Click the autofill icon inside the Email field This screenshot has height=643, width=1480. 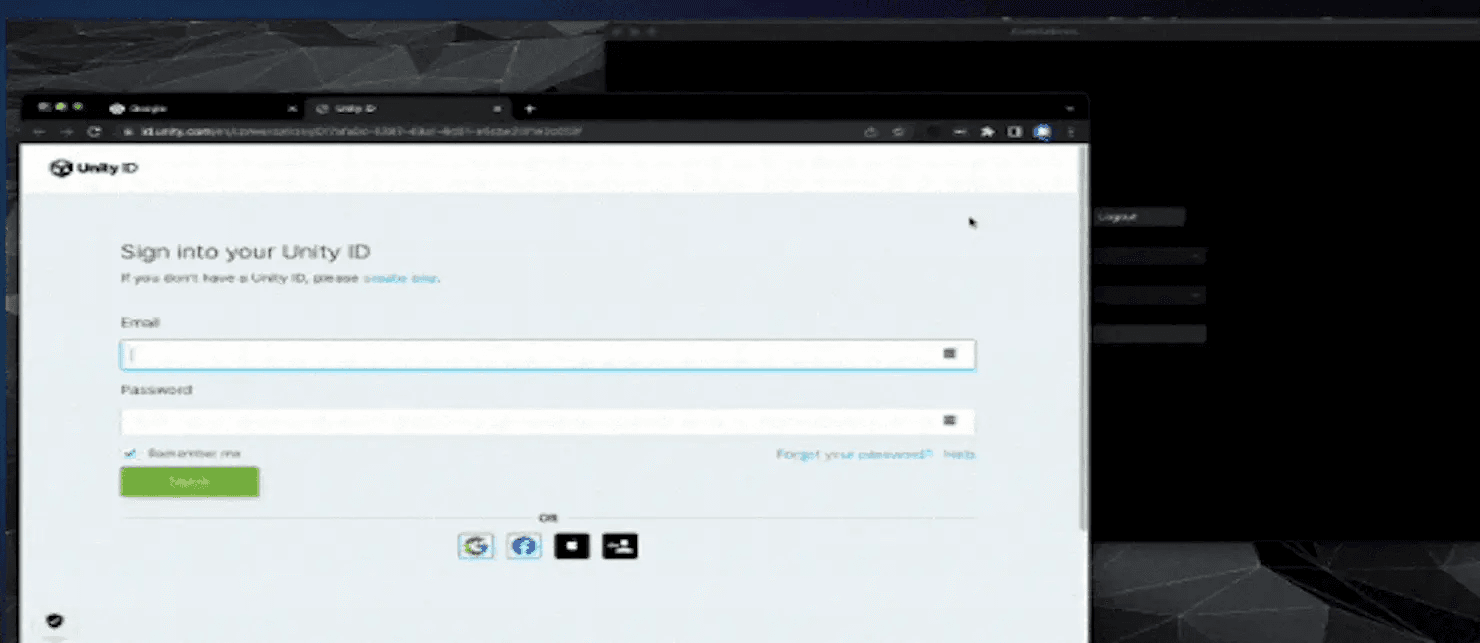point(949,353)
